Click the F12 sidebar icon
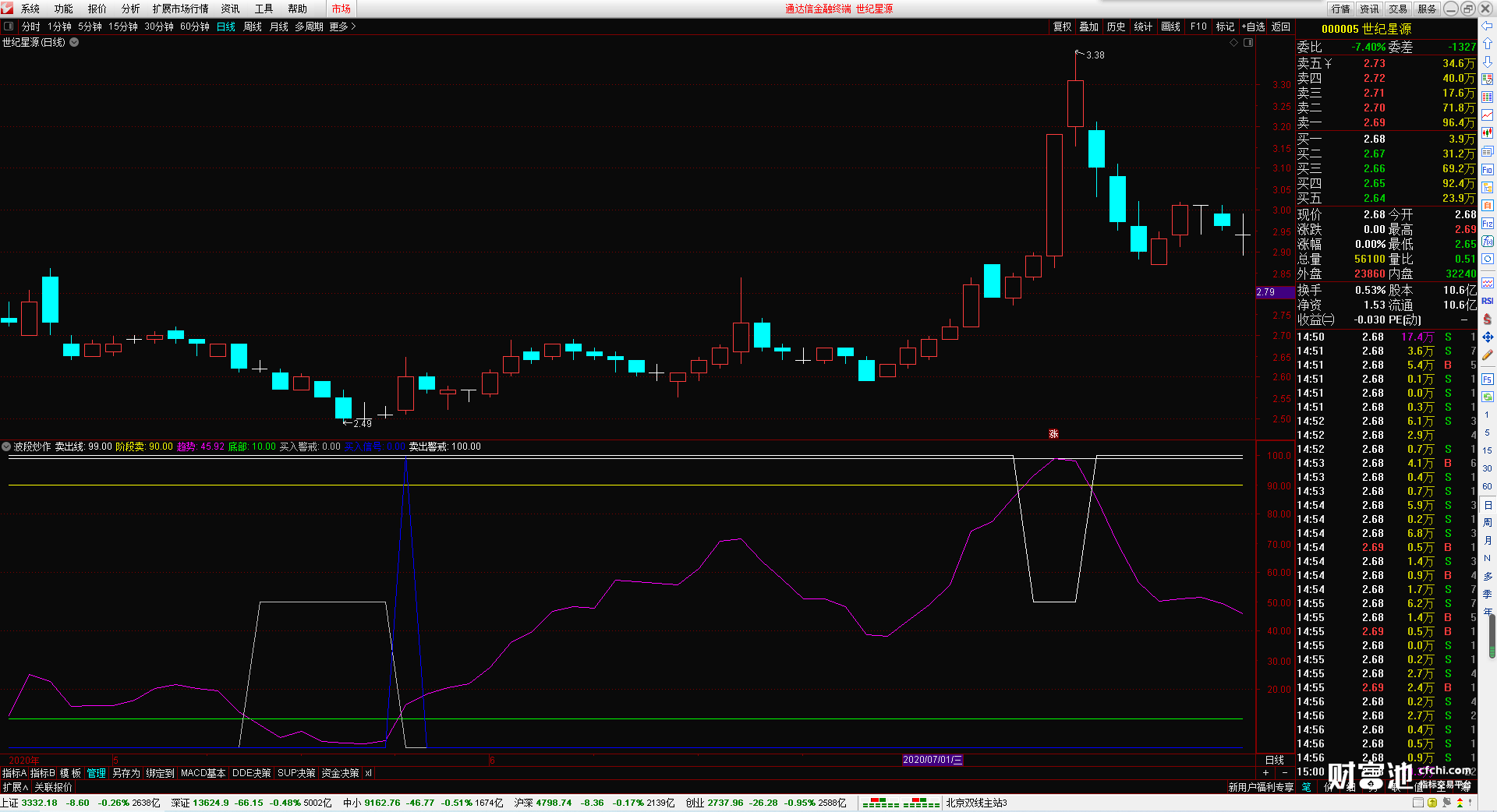This screenshot has width=1497, height=812. coord(1488,224)
